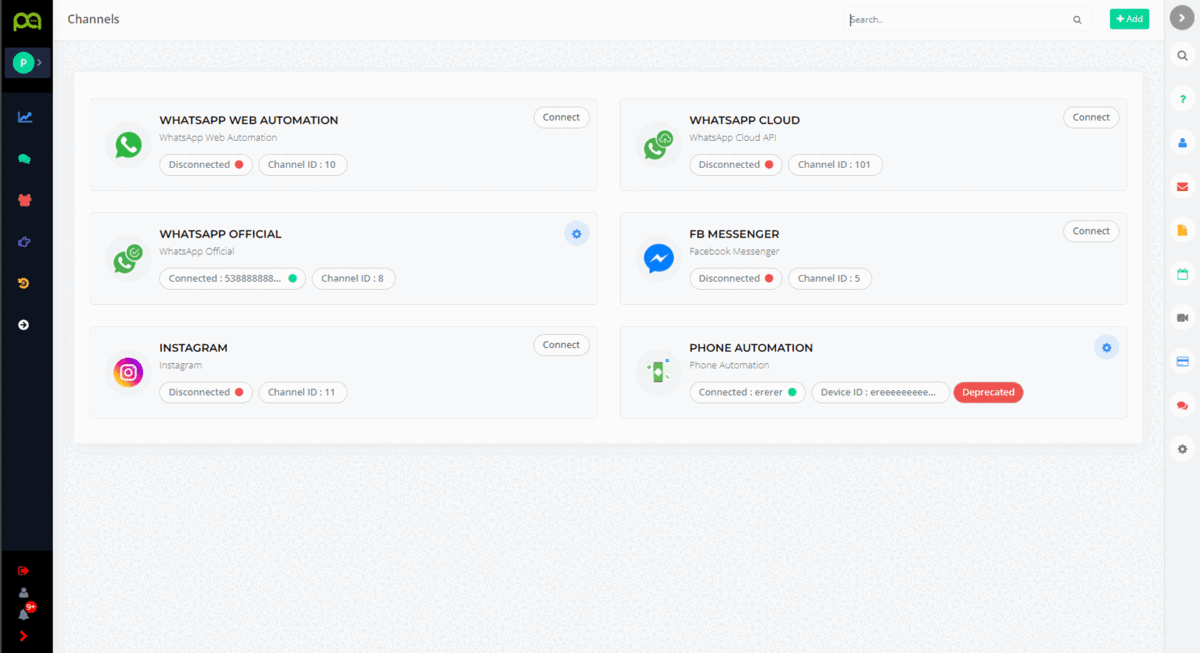Open the blue credit card icon
This screenshot has width=1200, height=653.
tap(1182, 361)
